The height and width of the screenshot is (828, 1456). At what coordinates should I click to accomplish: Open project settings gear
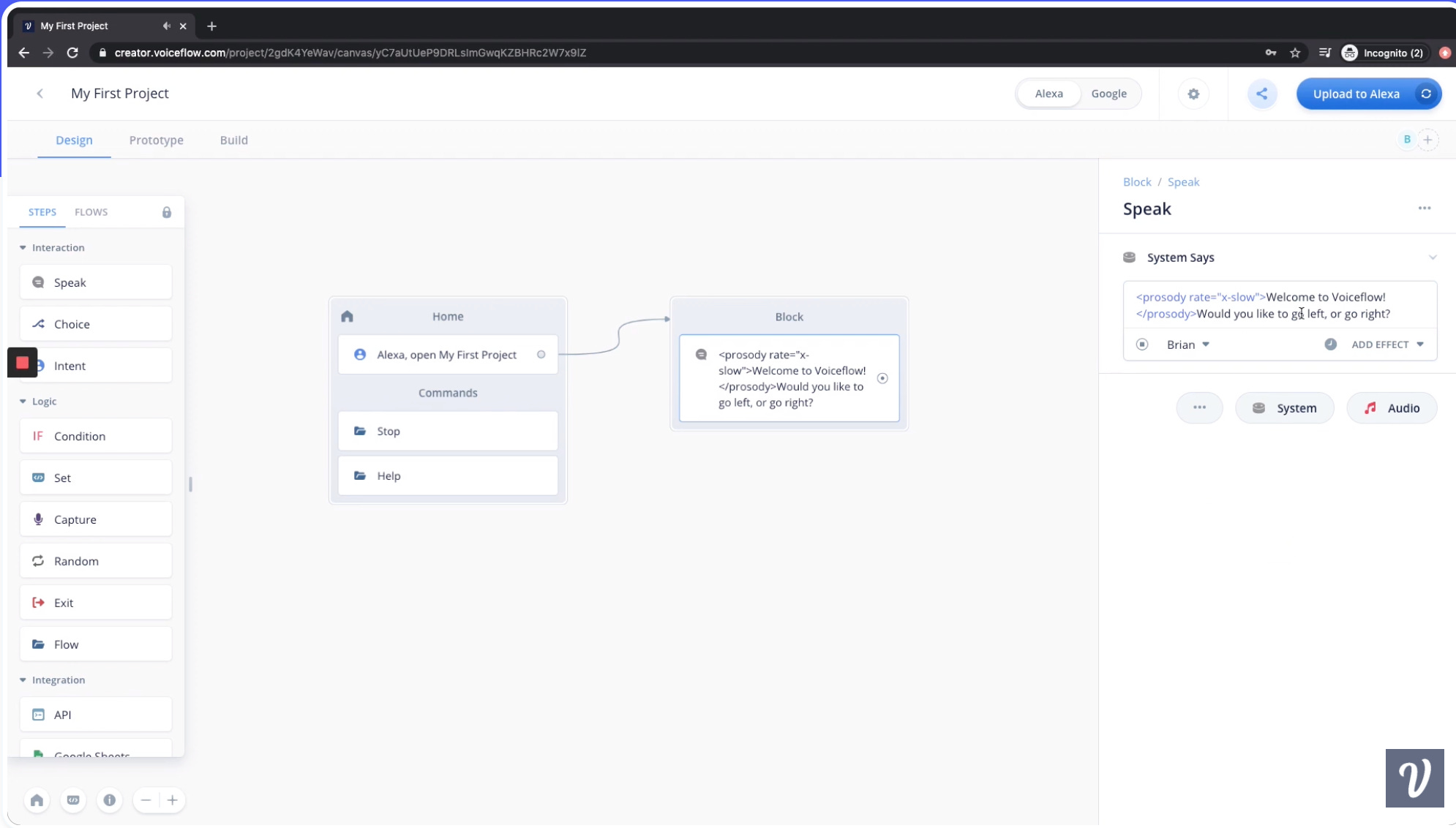tap(1193, 94)
